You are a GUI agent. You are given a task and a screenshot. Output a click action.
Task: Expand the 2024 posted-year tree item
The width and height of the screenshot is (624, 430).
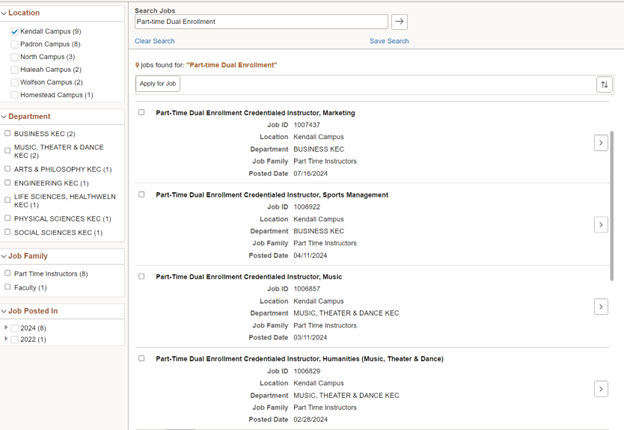point(6,327)
